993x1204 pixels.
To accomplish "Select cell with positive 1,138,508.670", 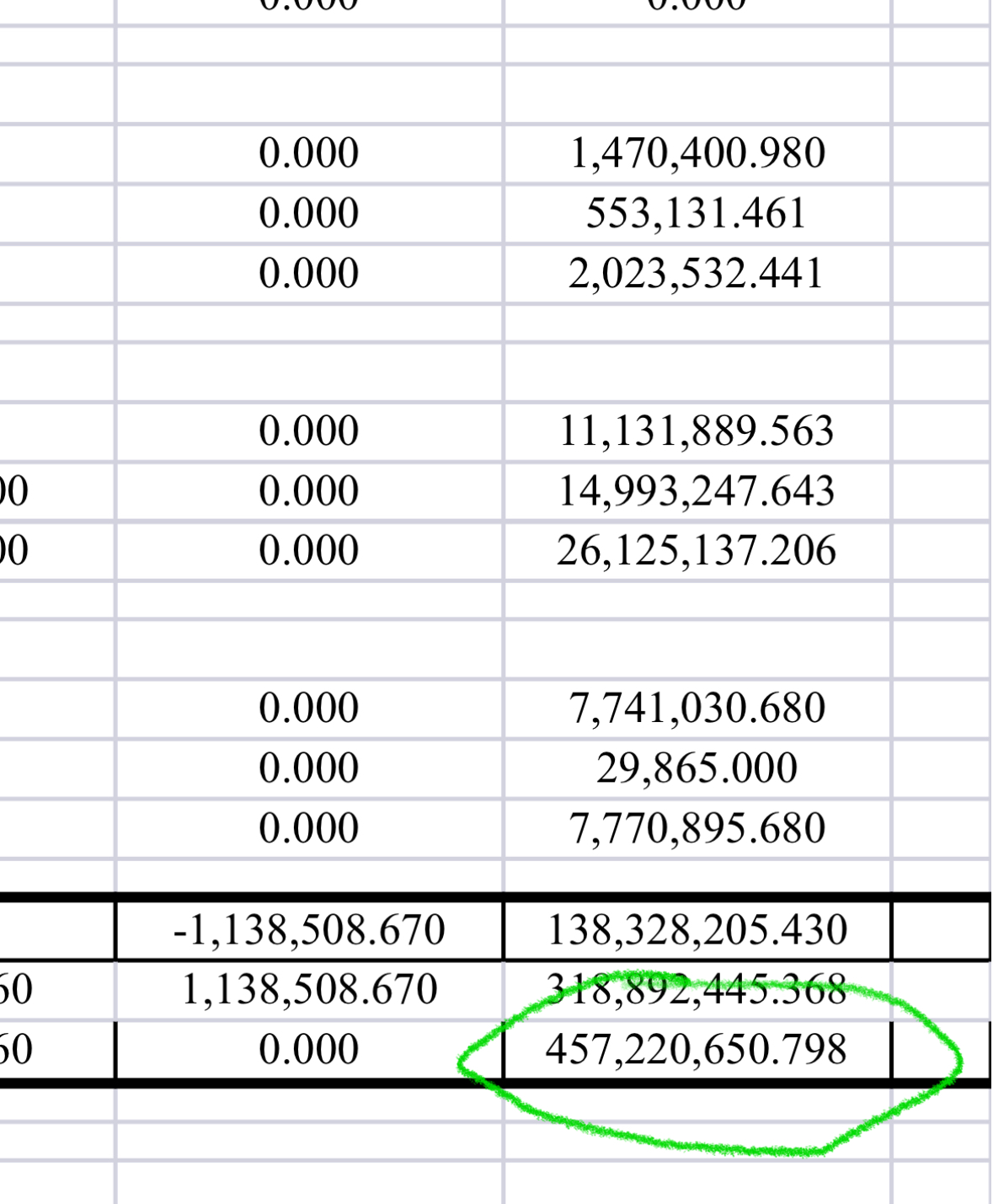I will (x=309, y=990).
